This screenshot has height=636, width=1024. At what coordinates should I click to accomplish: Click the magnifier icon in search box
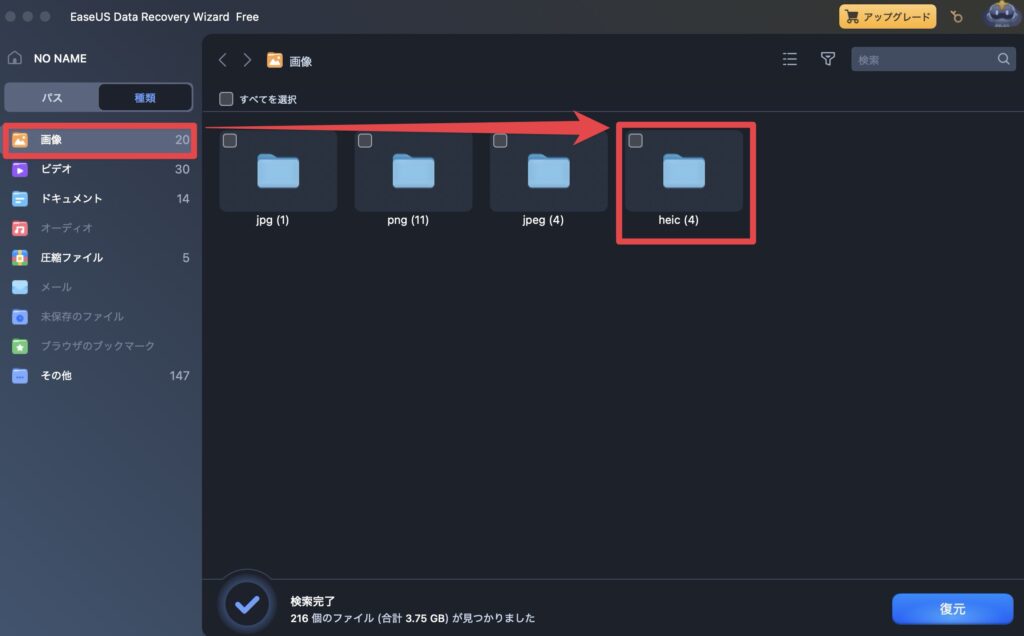point(1004,60)
